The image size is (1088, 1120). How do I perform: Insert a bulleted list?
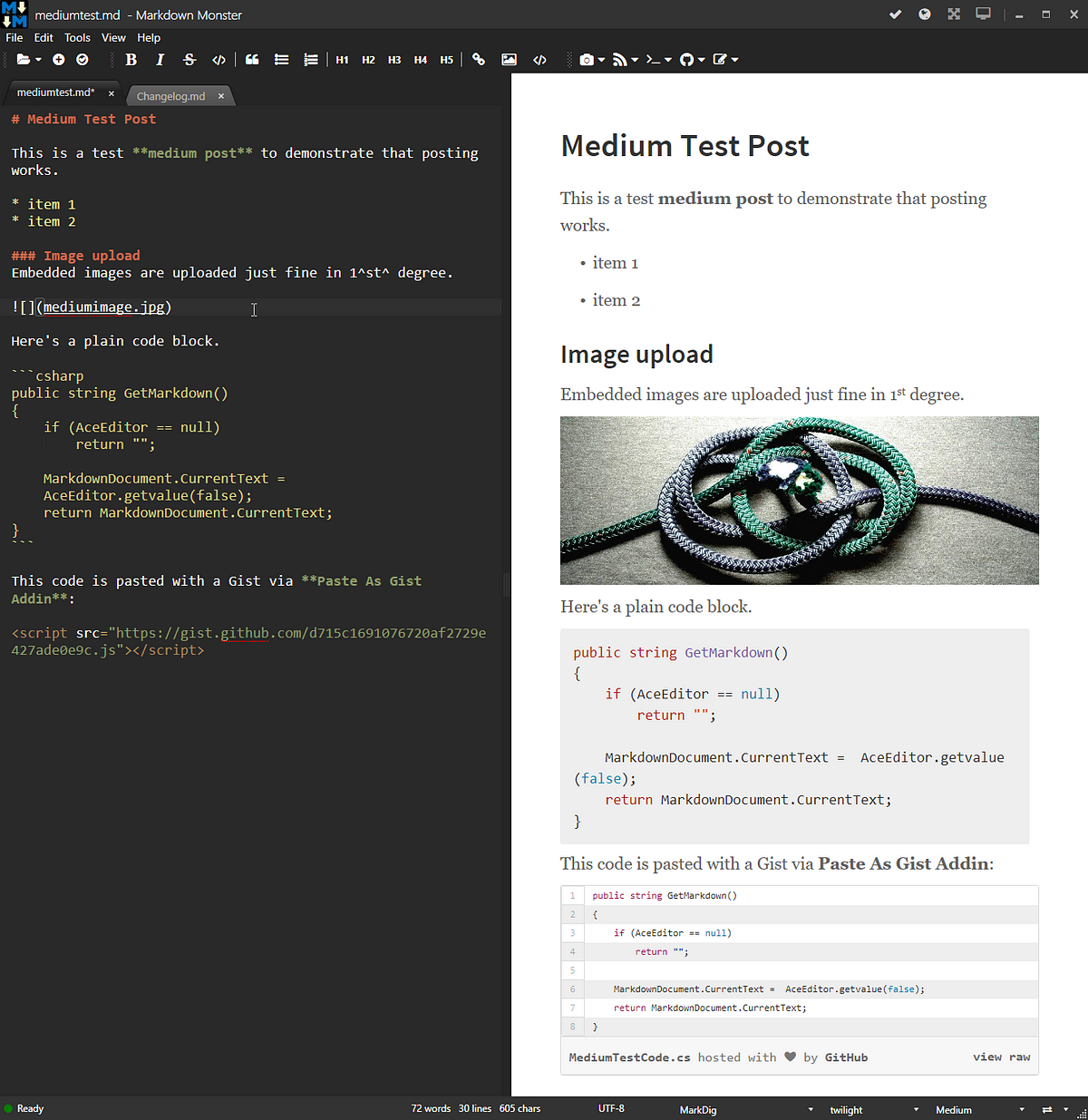281,60
